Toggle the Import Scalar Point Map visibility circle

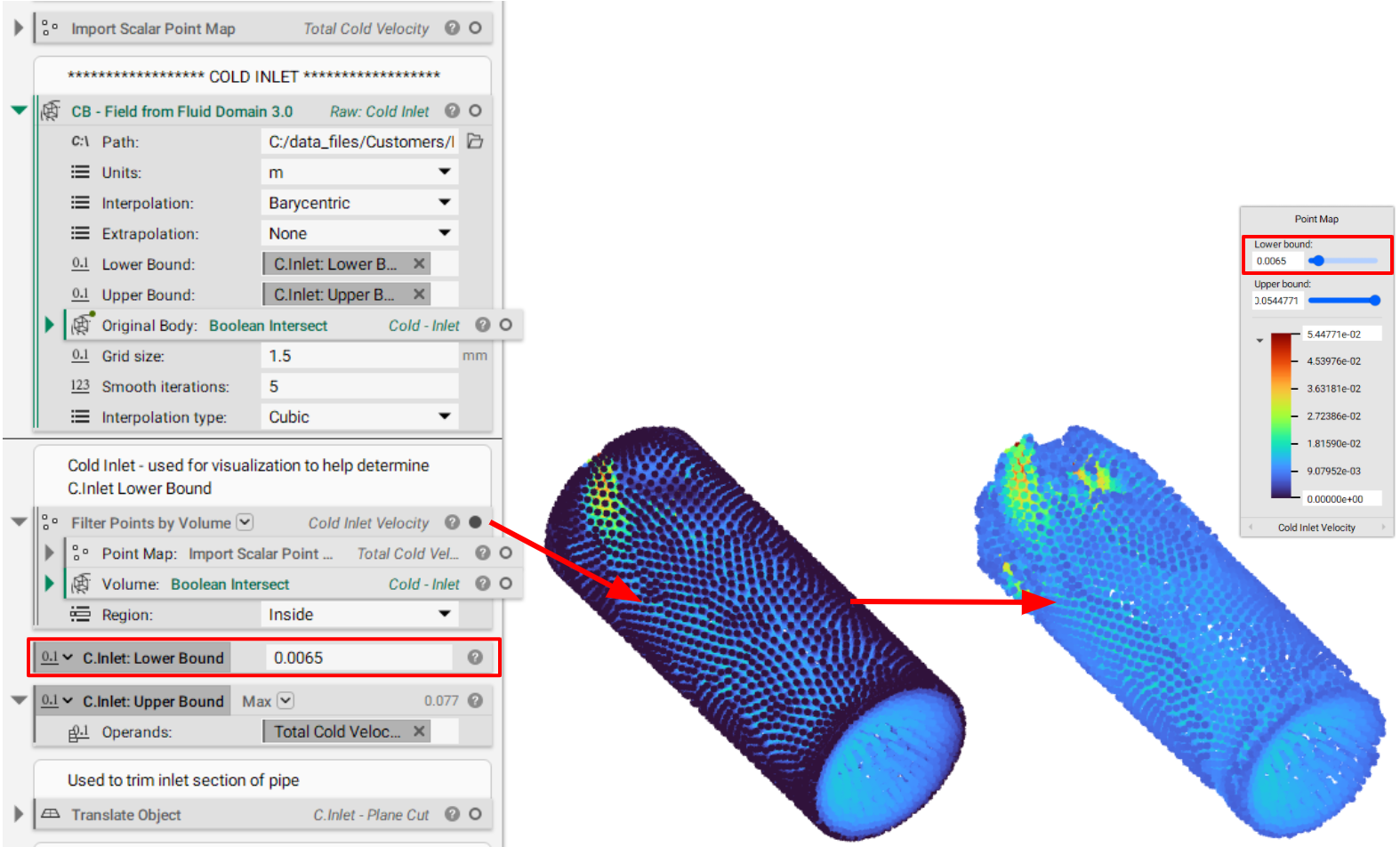pyautogui.click(x=475, y=28)
